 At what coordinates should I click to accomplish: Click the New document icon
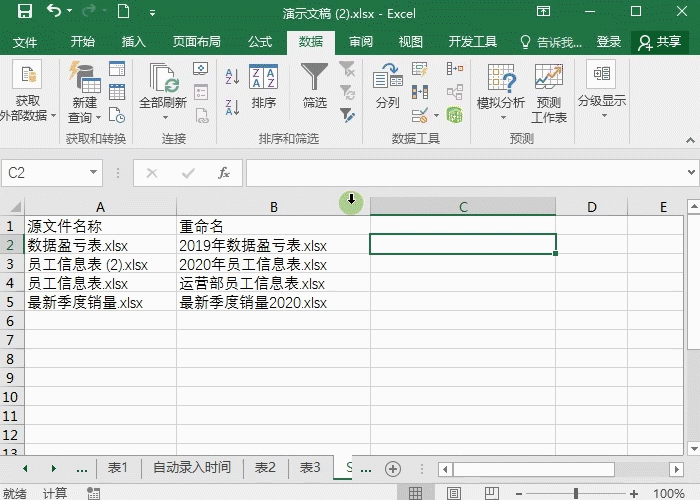(123, 11)
